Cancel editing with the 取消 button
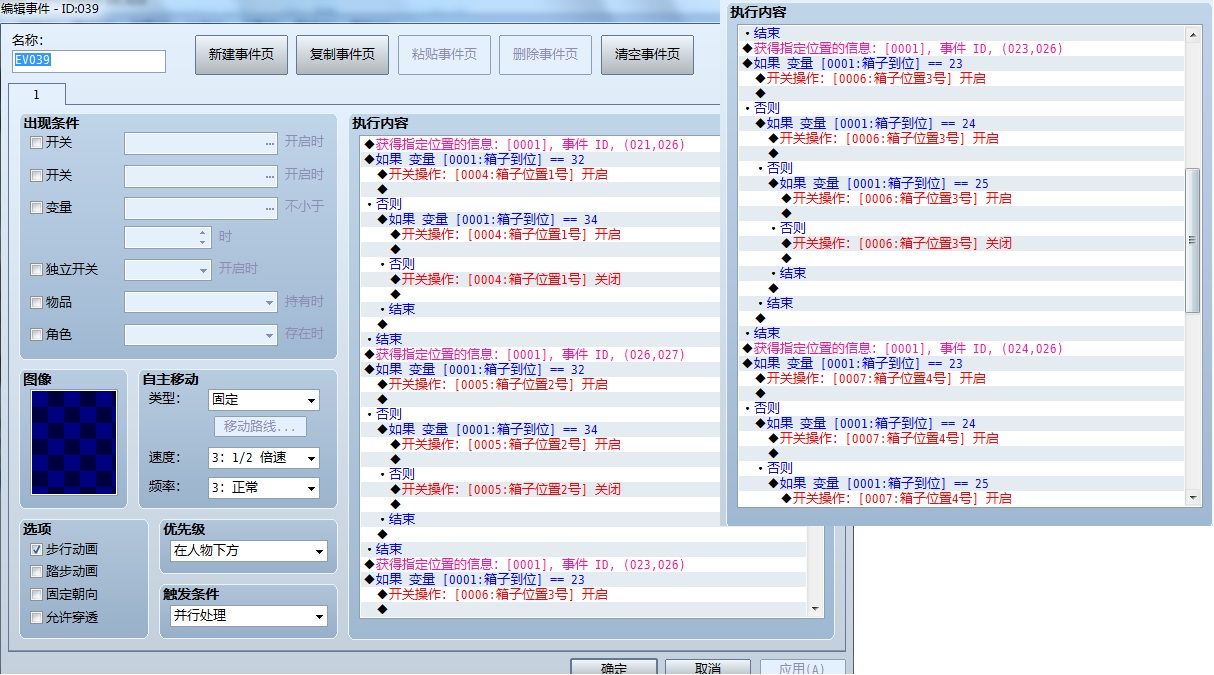This screenshot has height=675, width=1214. pyautogui.click(x=707, y=668)
